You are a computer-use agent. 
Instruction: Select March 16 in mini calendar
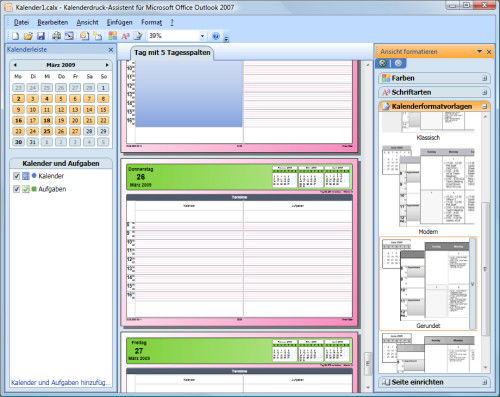(19, 120)
